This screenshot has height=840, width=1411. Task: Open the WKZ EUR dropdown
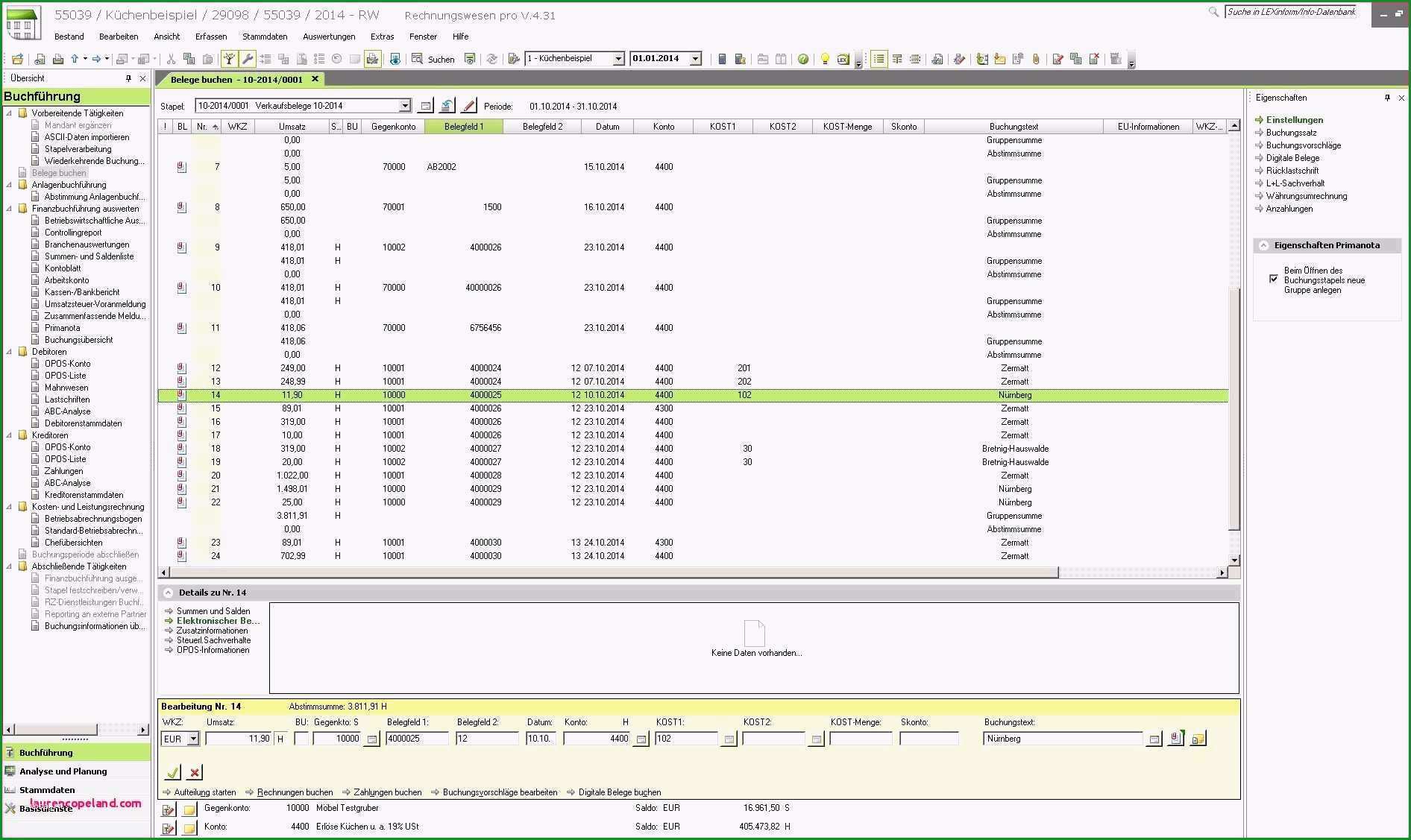(x=193, y=739)
